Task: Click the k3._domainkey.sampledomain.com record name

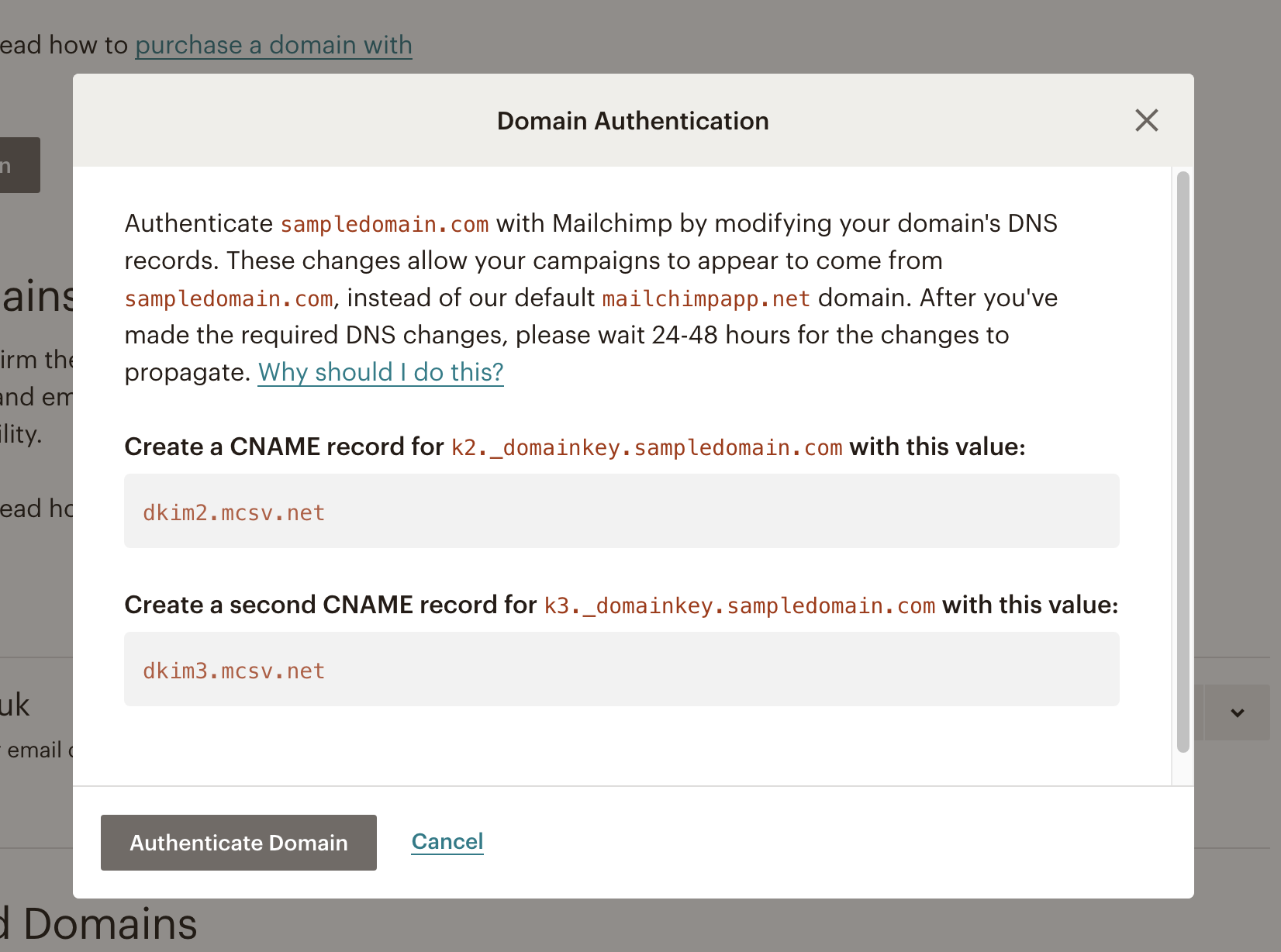Action: click(x=740, y=605)
